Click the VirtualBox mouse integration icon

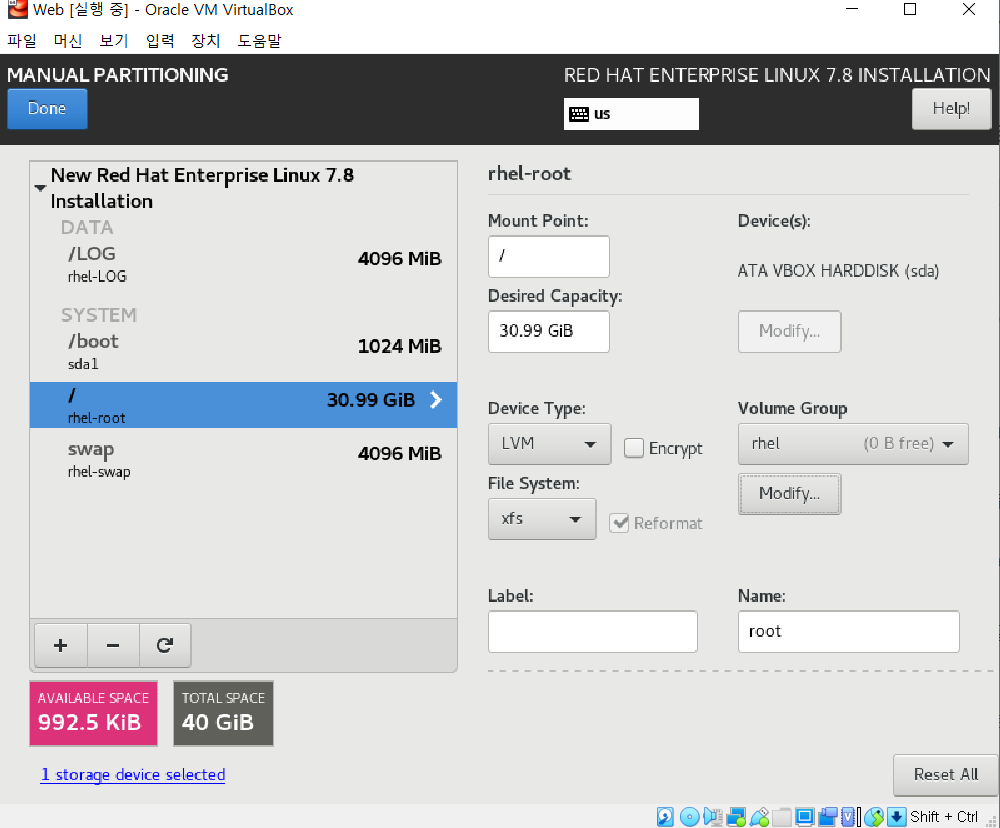coord(874,817)
